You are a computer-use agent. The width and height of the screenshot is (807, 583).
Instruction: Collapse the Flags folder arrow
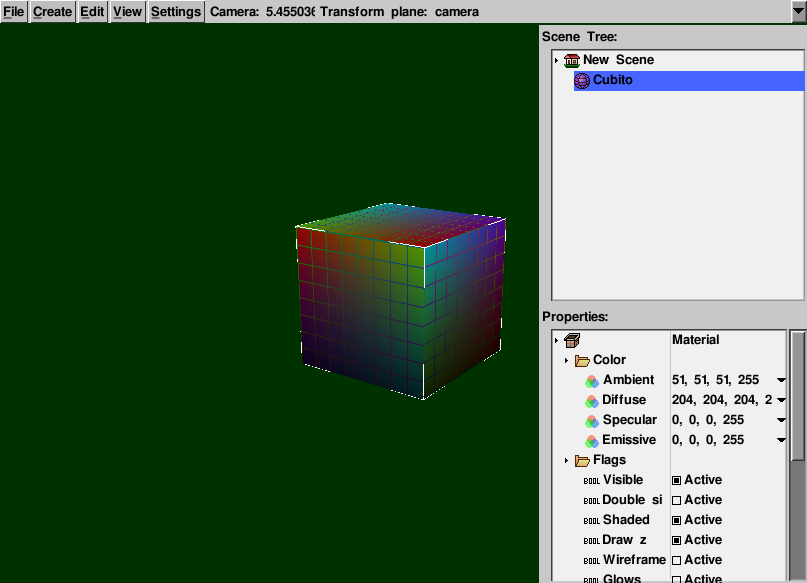(x=566, y=460)
